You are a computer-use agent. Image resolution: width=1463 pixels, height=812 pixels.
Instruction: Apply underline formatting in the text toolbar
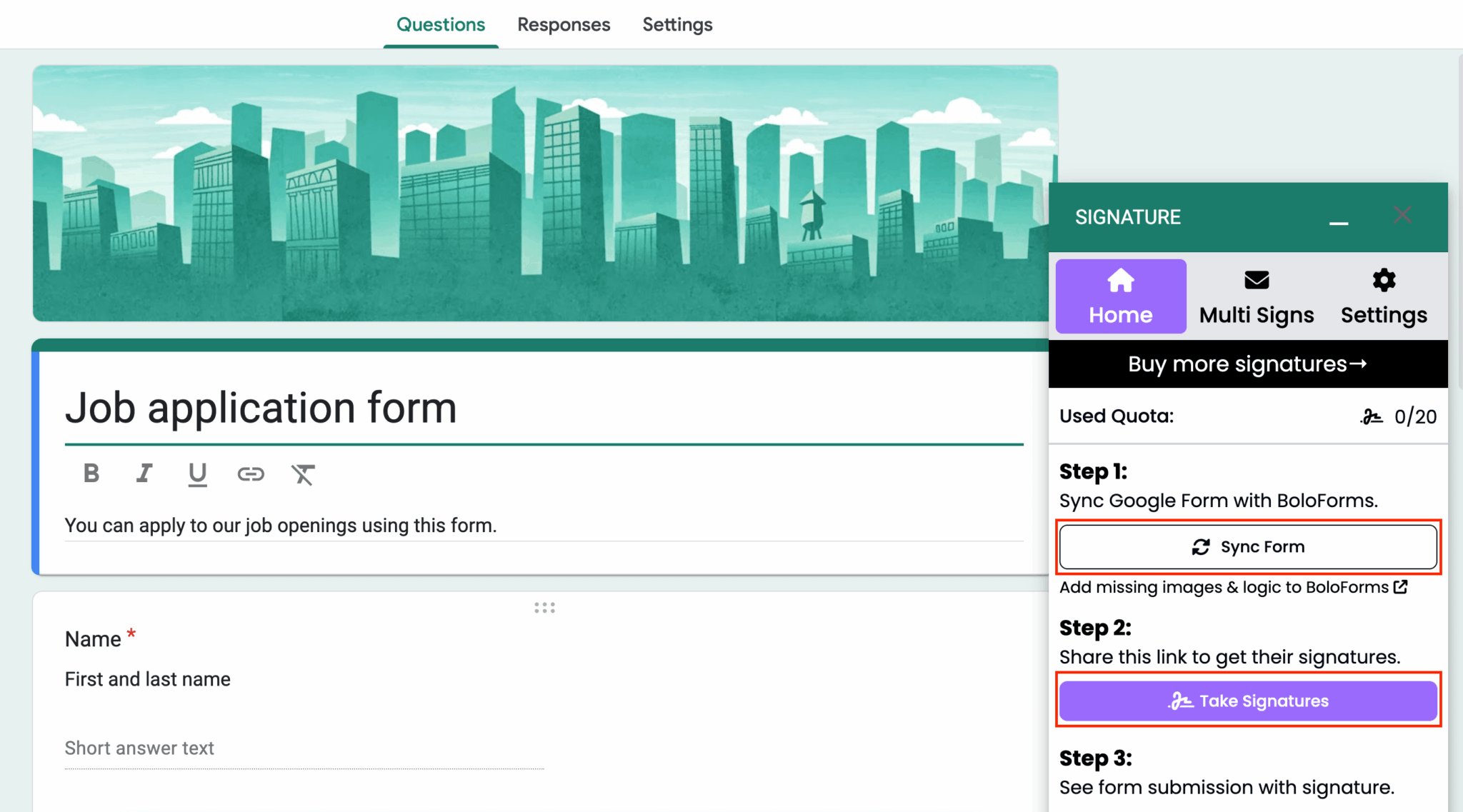coord(197,473)
